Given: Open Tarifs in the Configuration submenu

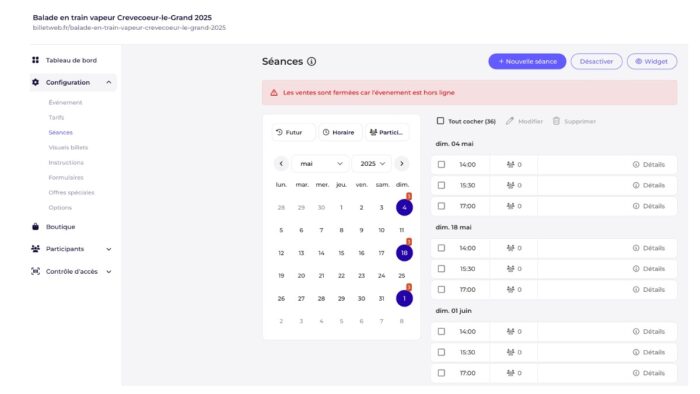Looking at the screenshot, I should pyautogui.click(x=56, y=117).
